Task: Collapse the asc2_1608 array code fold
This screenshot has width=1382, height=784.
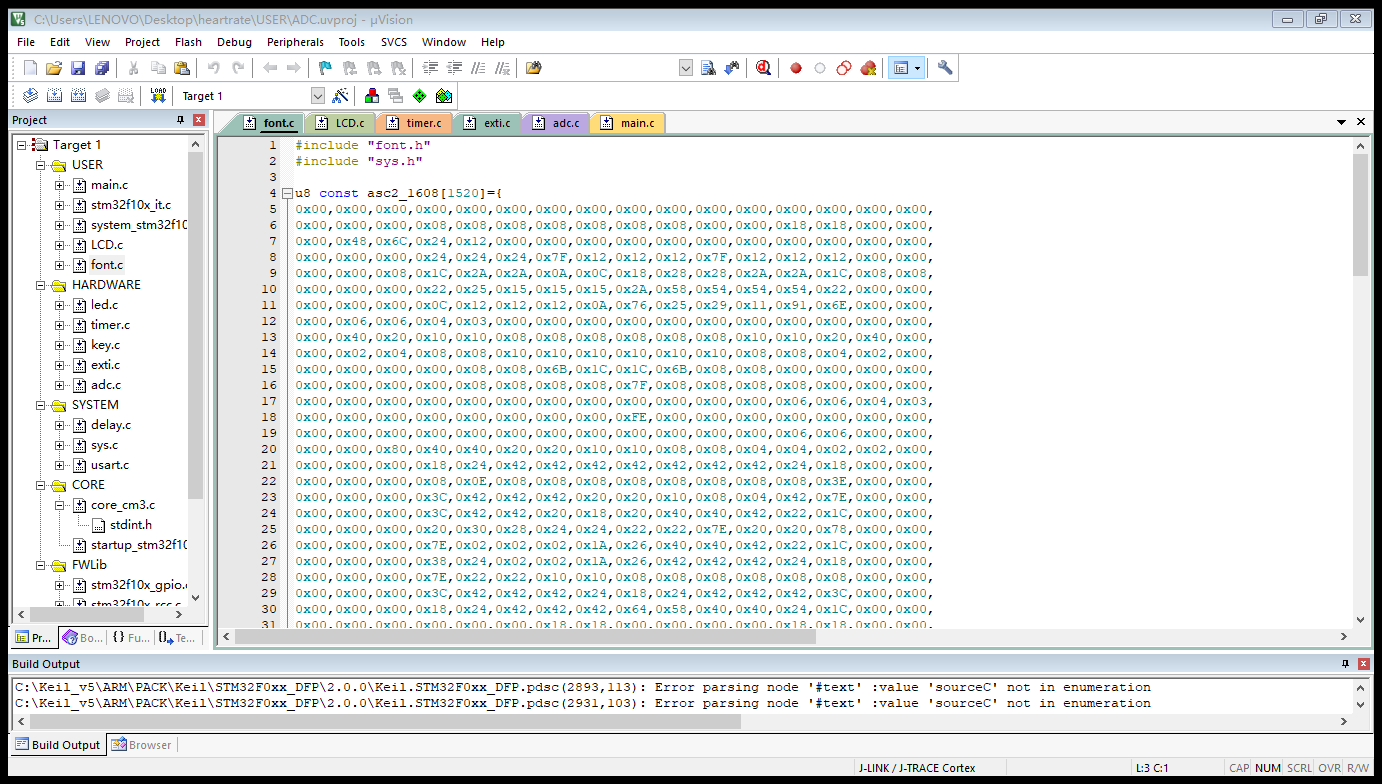Action: (x=287, y=193)
